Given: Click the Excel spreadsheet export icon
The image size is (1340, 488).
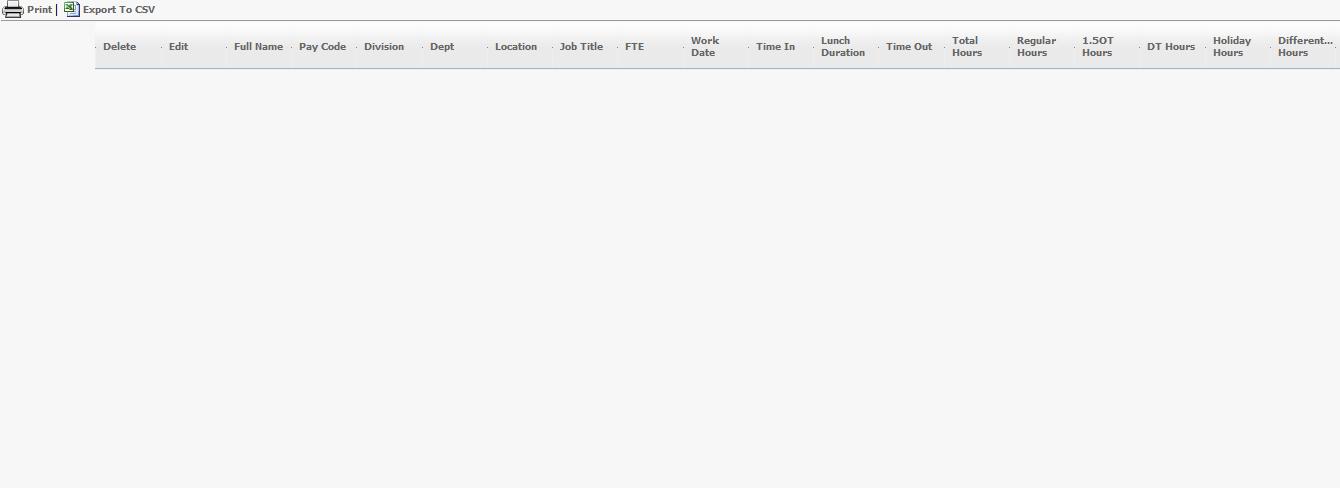Looking at the screenshot, I should pos(71,9).
